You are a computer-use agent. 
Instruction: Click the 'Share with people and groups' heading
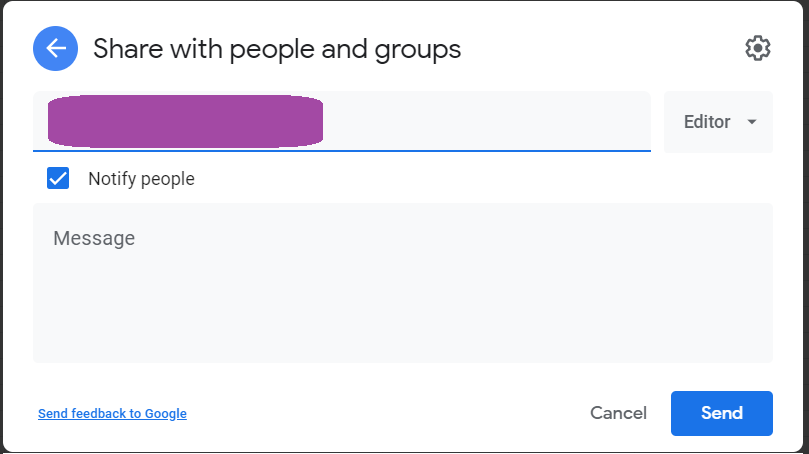tap(277, 48)
